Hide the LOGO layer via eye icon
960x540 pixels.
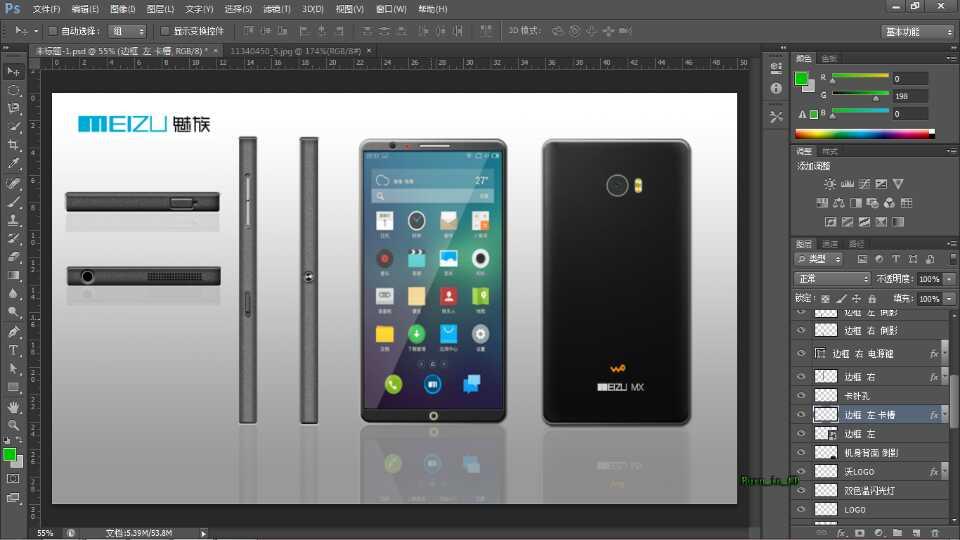tap(801, 509)
